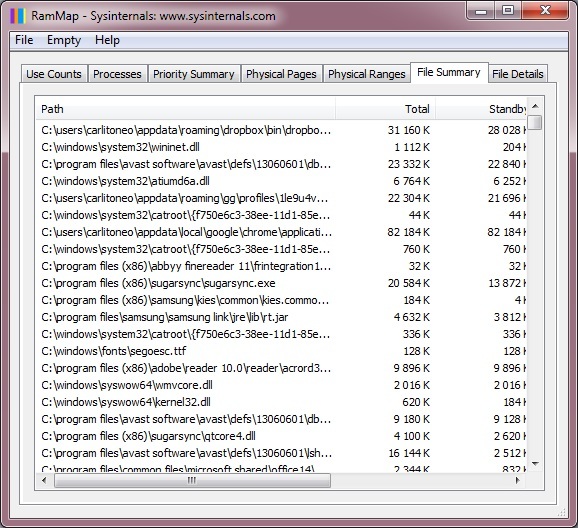Select the gg\profiles\1le9u4v... row
Viewport: 578px width, 528px height.
(x=281, y=198)
